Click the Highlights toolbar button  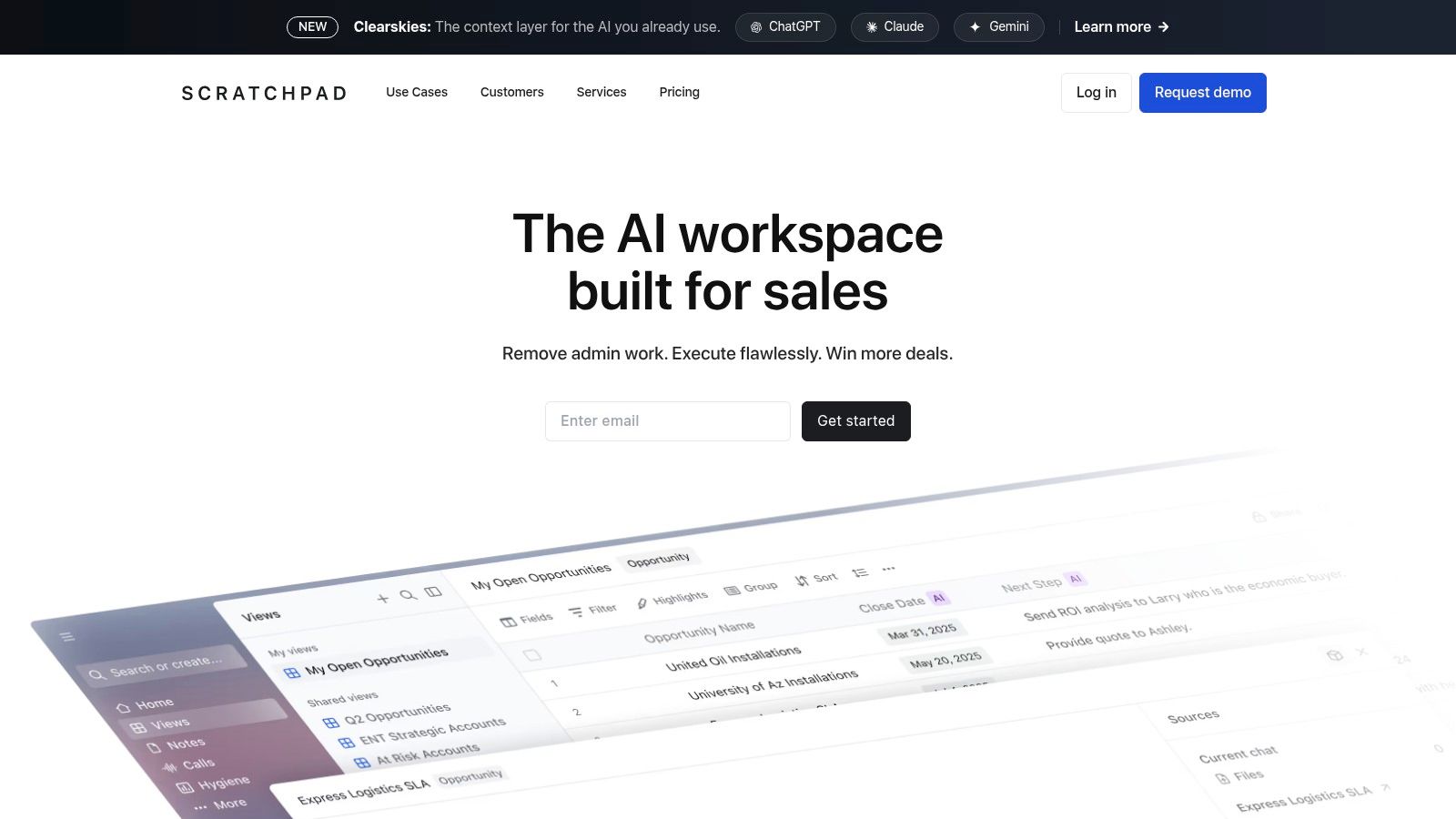(672, 599)
